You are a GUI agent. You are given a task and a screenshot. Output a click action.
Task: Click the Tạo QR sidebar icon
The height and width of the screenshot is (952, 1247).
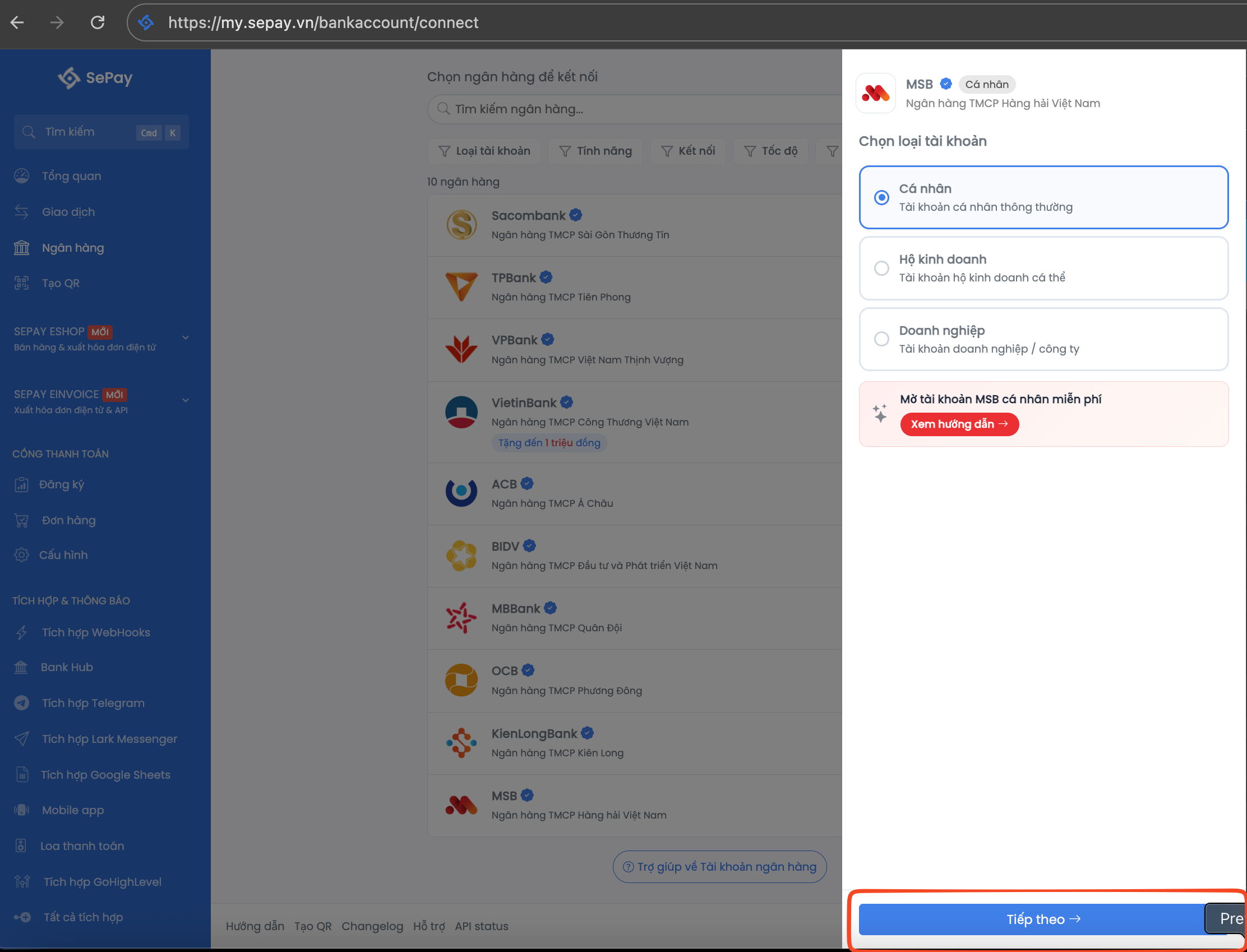pyautogui.click(x=21, y=283)
